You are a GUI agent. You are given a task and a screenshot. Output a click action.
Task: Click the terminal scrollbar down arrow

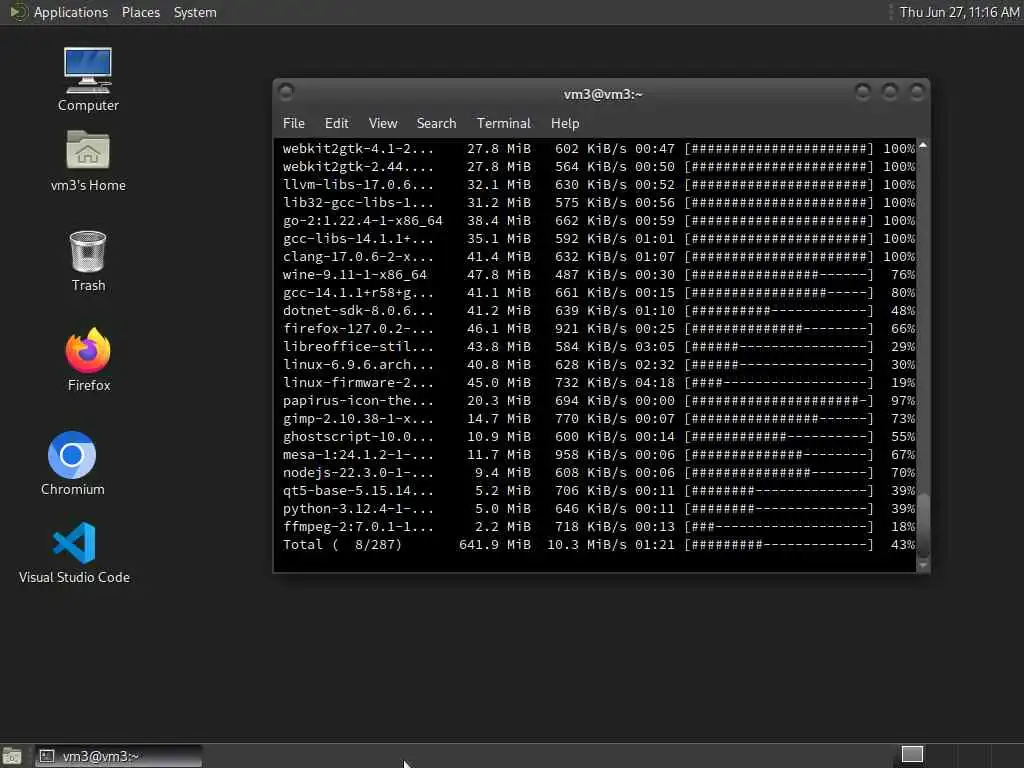(x=923, y=565)
